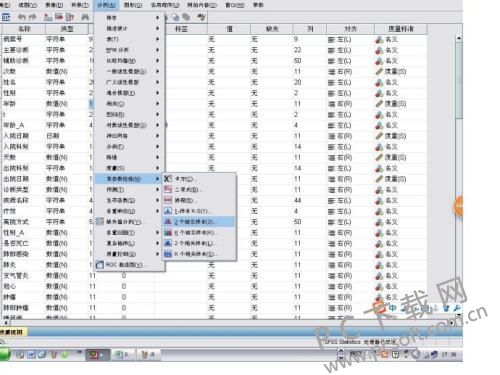Choose 1-样本 K-S(1) in submenu

point(199,211)
